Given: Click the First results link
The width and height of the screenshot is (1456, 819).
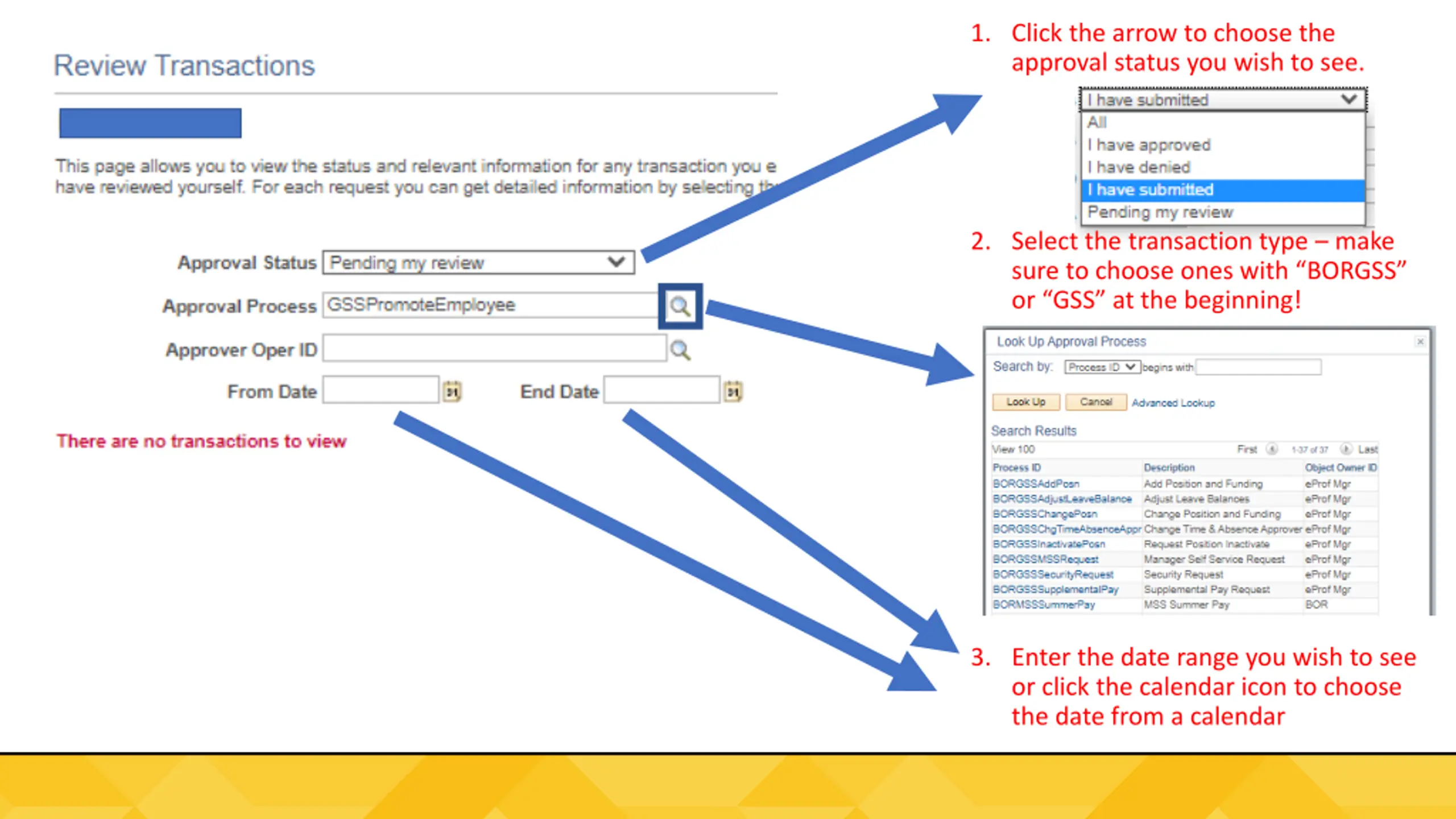Looking at the screenshot, I should pos(1247,449).
